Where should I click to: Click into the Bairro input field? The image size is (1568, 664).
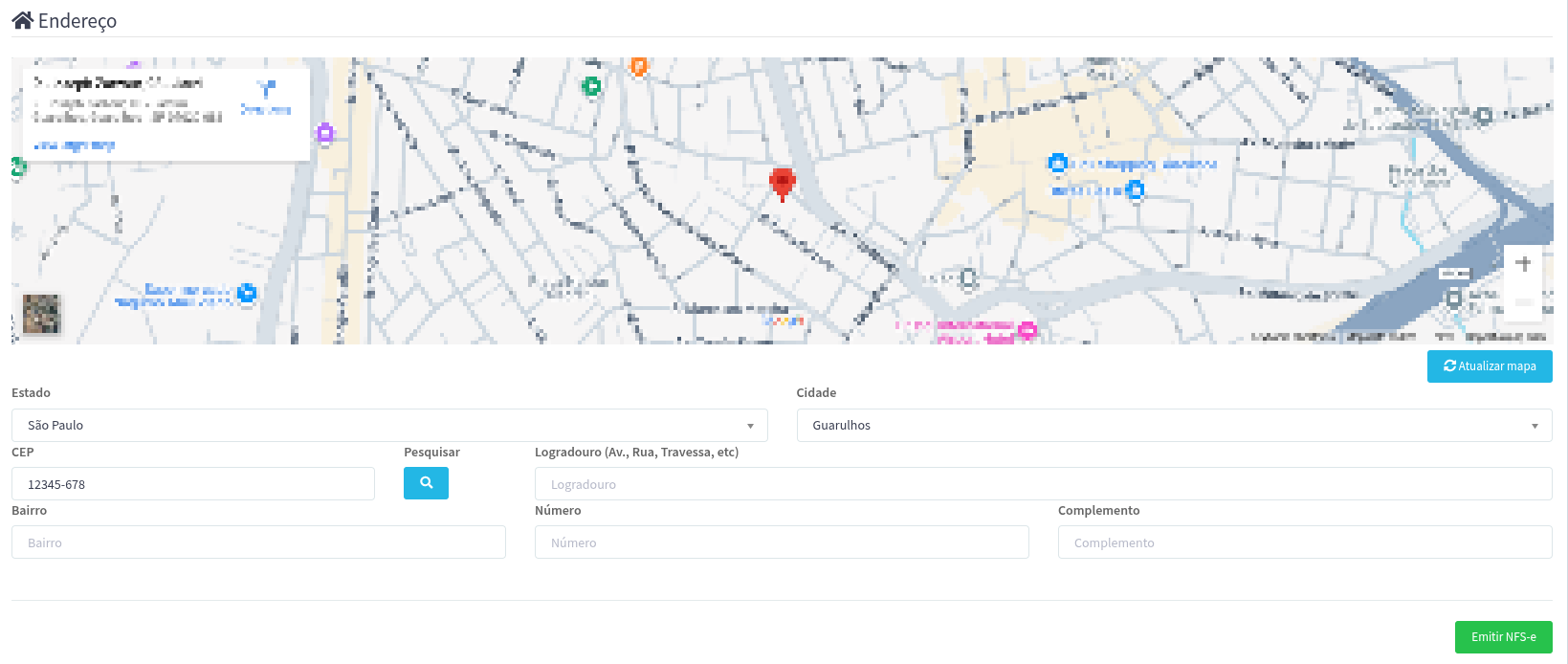click(x=258, y=542)
